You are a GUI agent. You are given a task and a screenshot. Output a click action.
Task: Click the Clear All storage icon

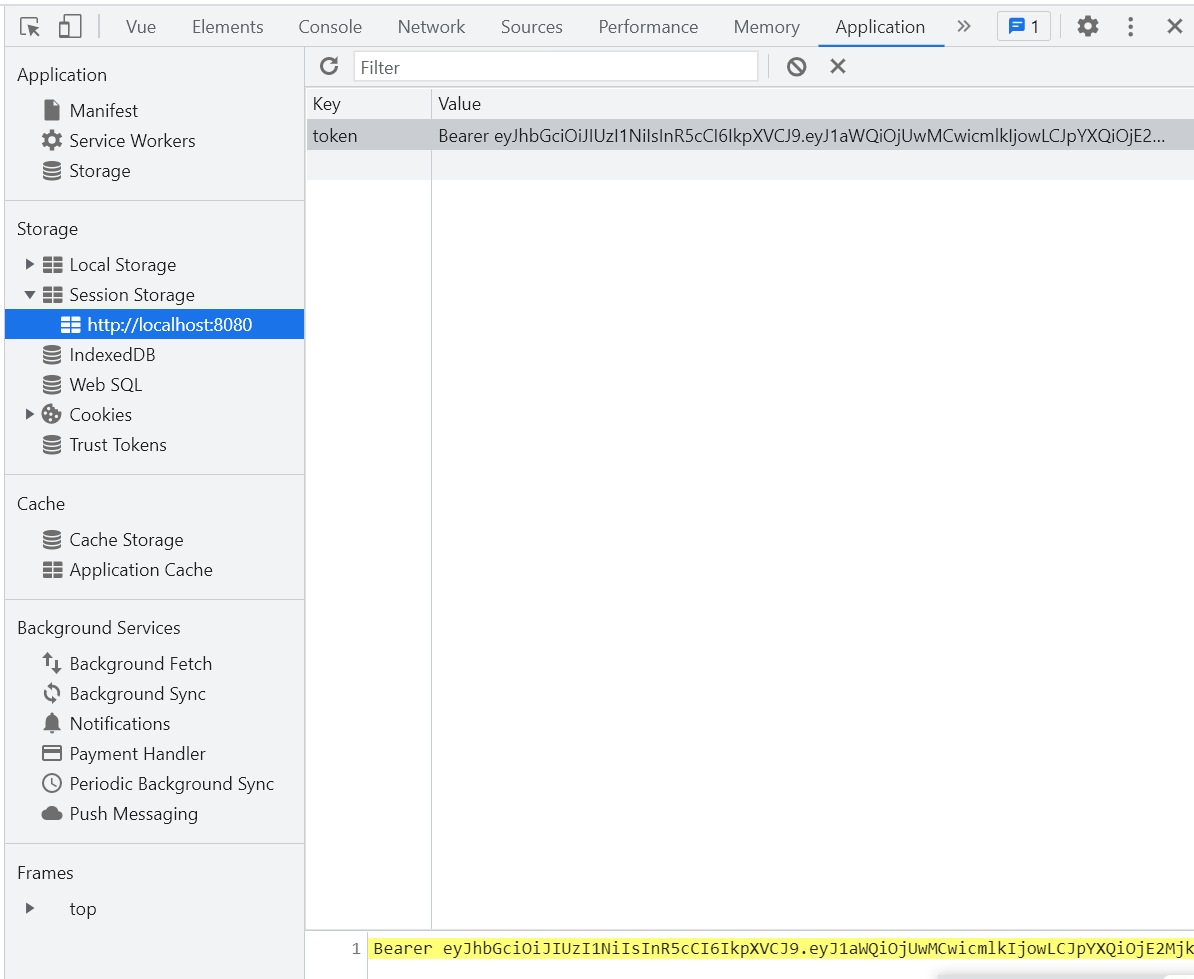(x=796, y=67)
